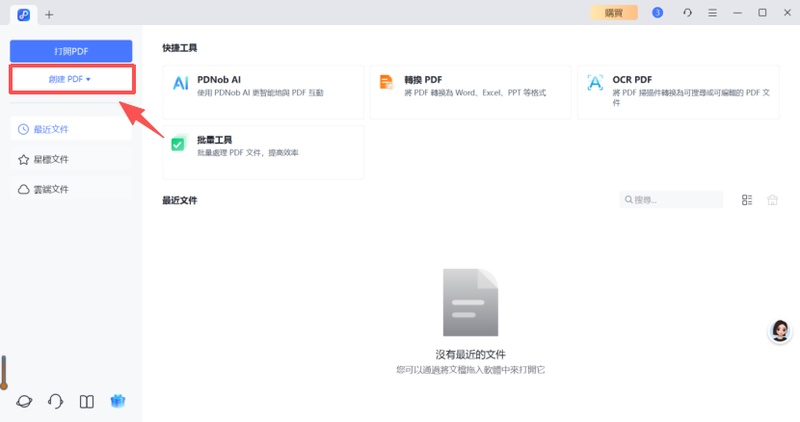Select 最近文件 in the sidebar
The image size is (800, 422).
click(x=71, y=129)
